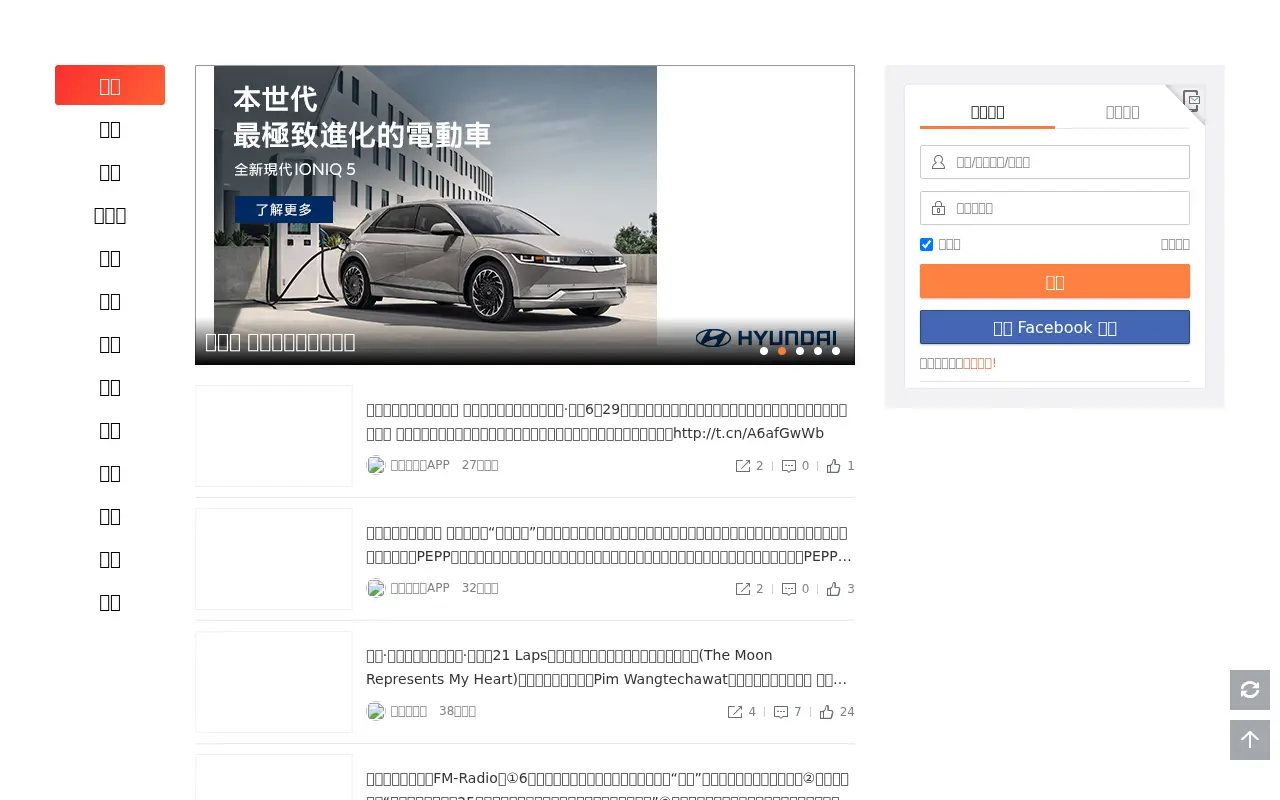Image resolution: width=1280 pixels, height=800 pixels.
Task: Like the post showing 3 likes
Action: coord(834,589)
